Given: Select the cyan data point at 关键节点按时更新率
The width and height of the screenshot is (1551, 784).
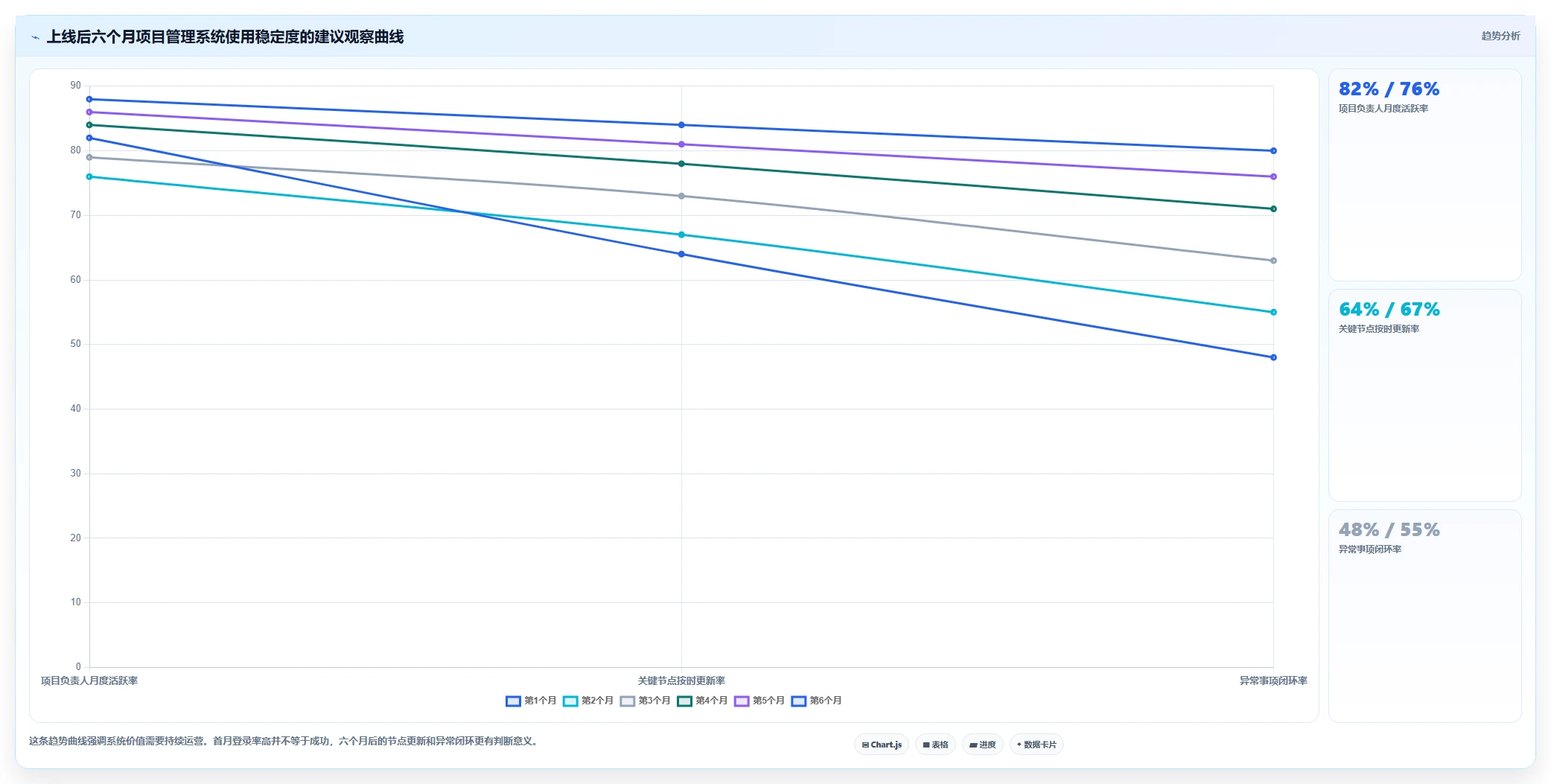Looking at the screenshot, I should tap(681, 235).
